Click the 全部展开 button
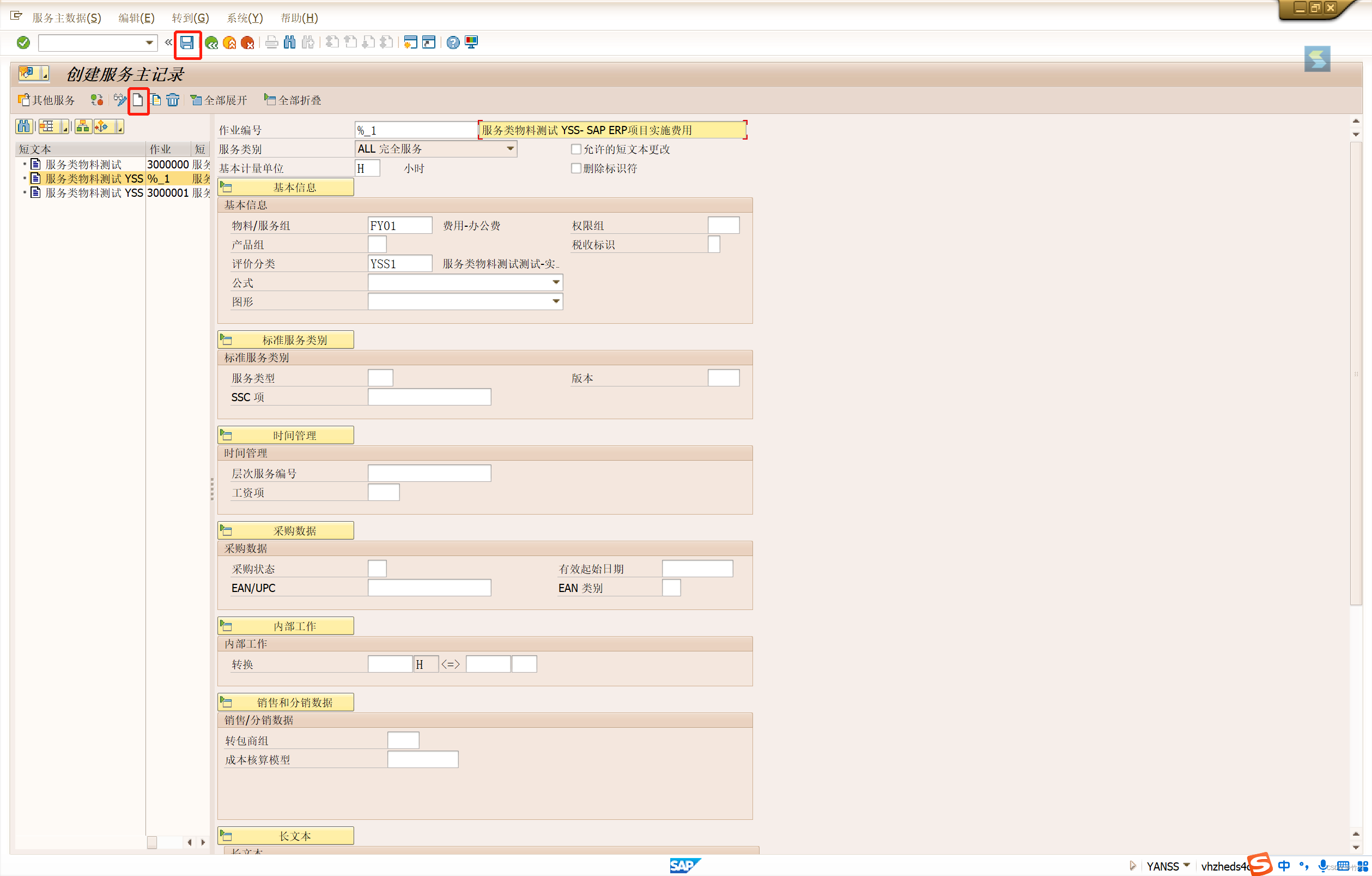The image size is (1372, 876). 219,100
